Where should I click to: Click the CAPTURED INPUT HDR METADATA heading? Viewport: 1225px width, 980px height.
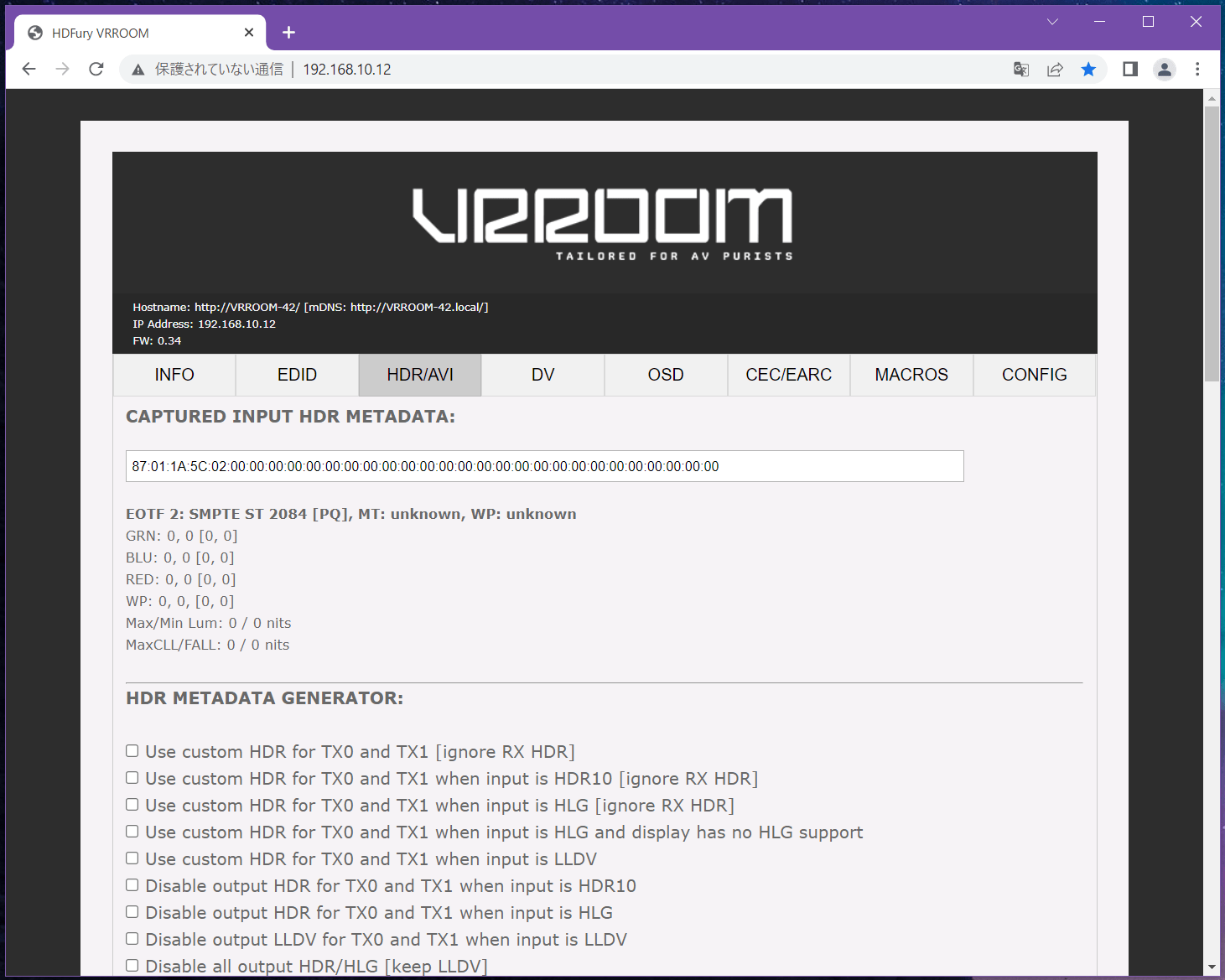290,417
